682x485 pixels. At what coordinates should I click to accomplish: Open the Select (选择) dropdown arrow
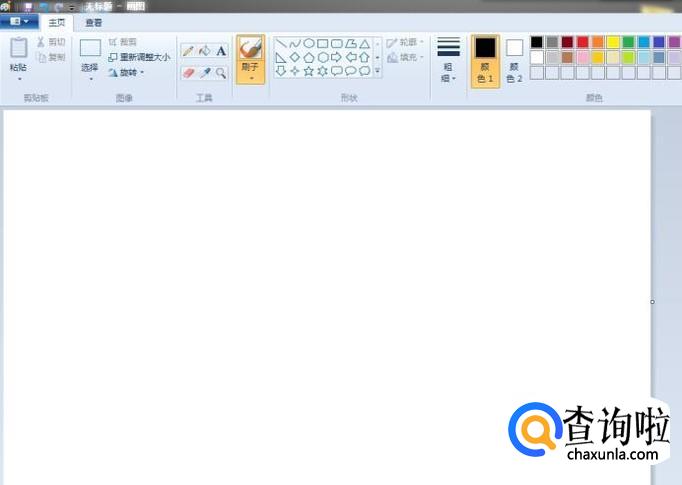pyautogui.click(x=90, y=78)
